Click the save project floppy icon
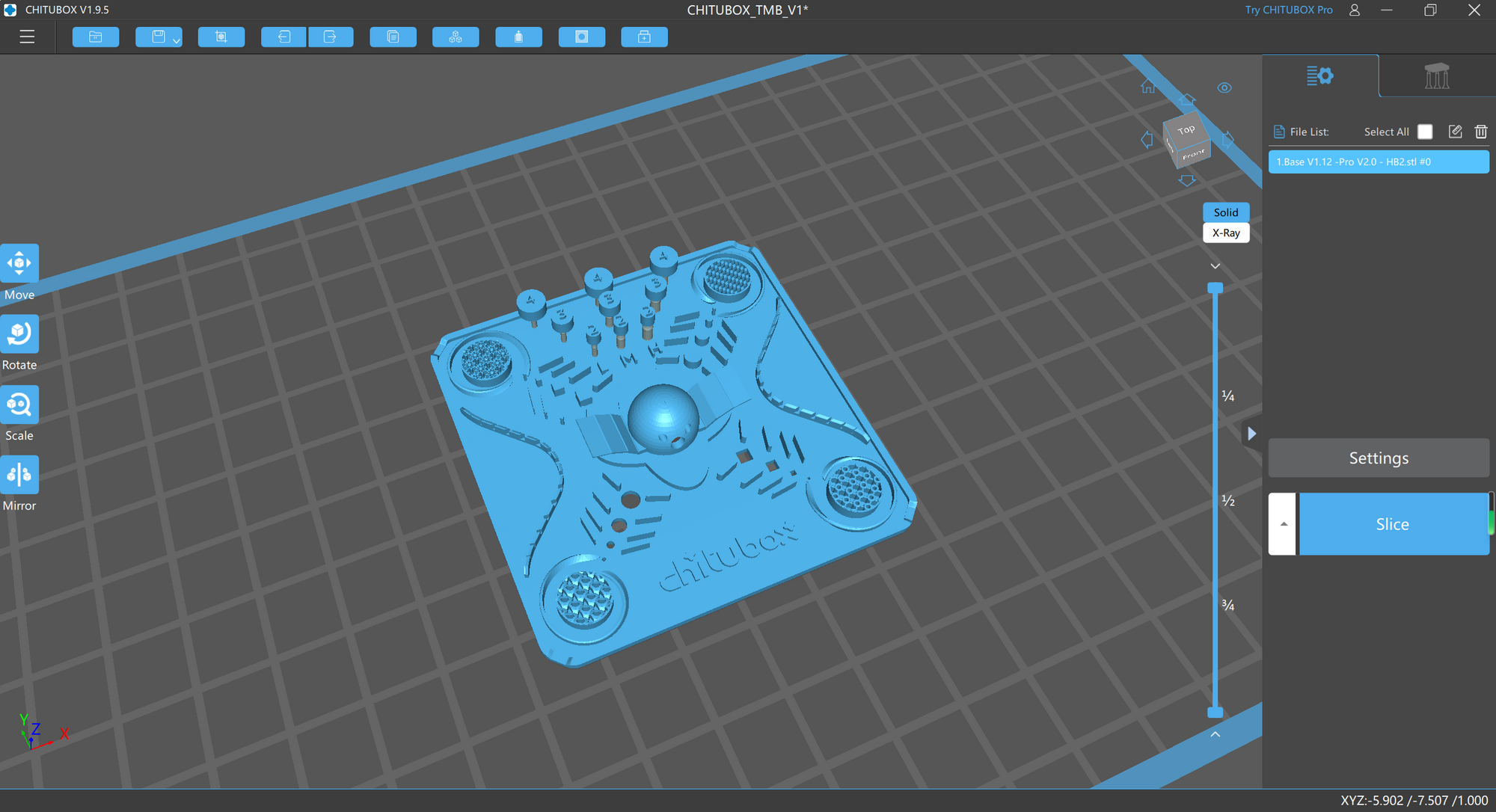 tap(158, 37)
